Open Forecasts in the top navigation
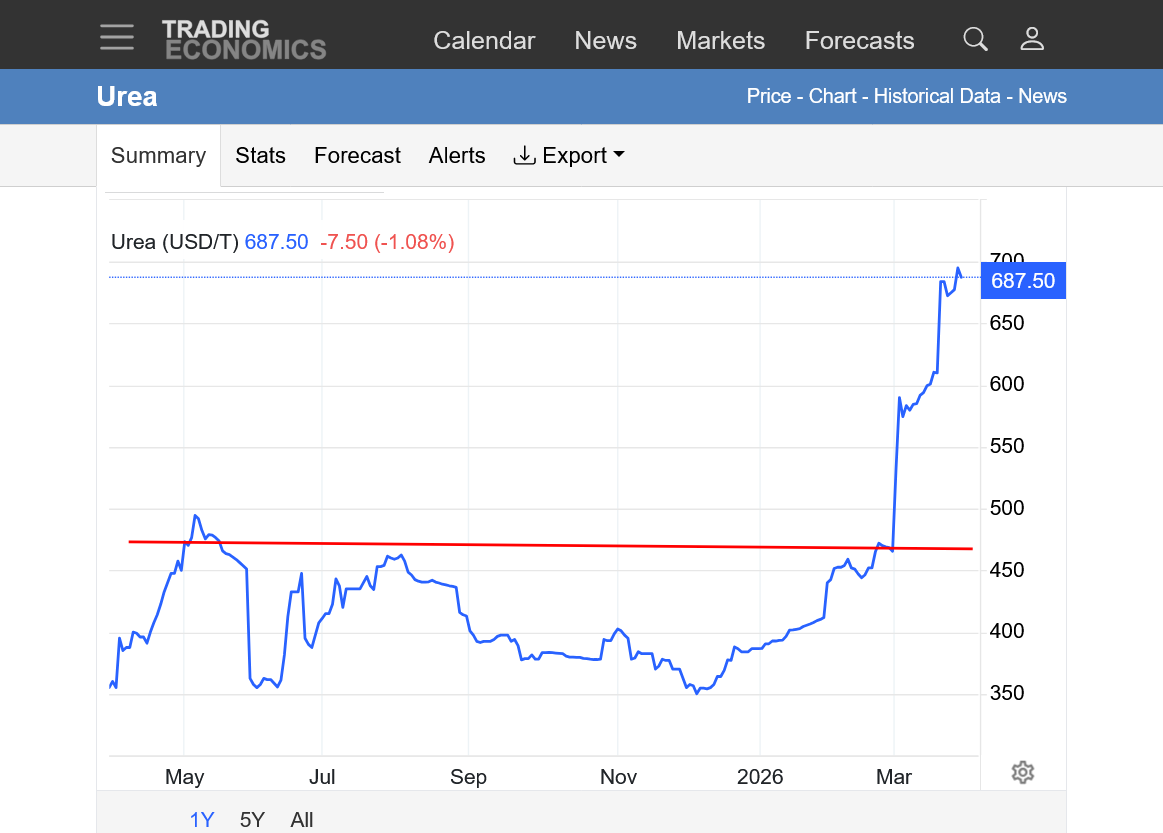Image resolution: width=1163 pixels, height=833 pixels. tap(859, 40)
